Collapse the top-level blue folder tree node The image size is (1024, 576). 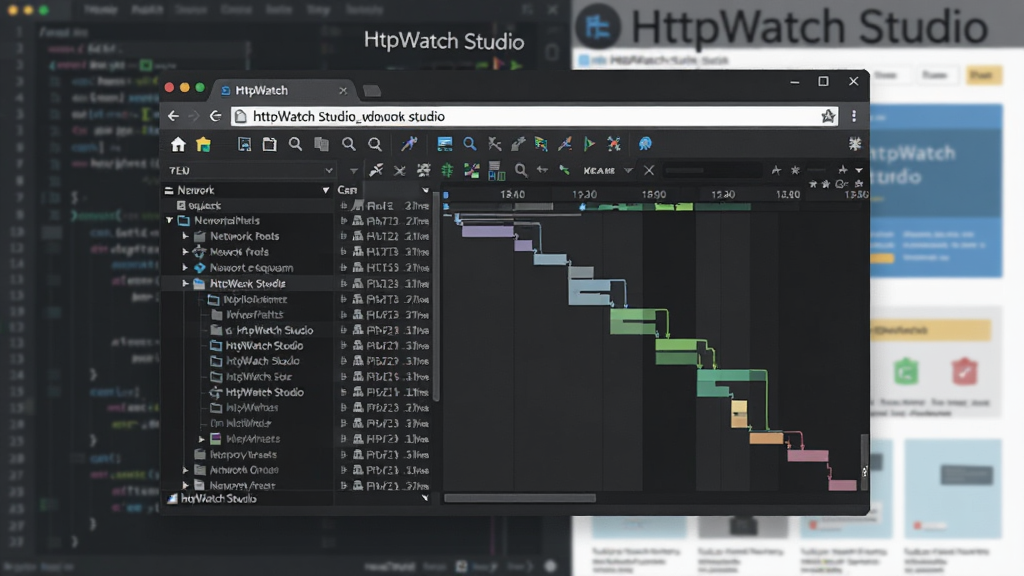170,221
